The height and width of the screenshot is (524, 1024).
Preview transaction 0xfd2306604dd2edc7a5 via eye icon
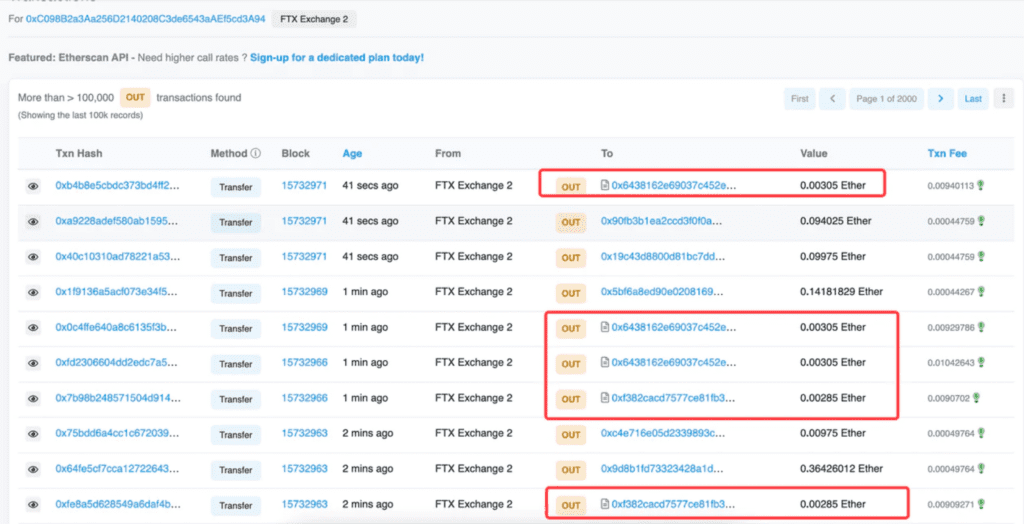click(x=33, y=363)
